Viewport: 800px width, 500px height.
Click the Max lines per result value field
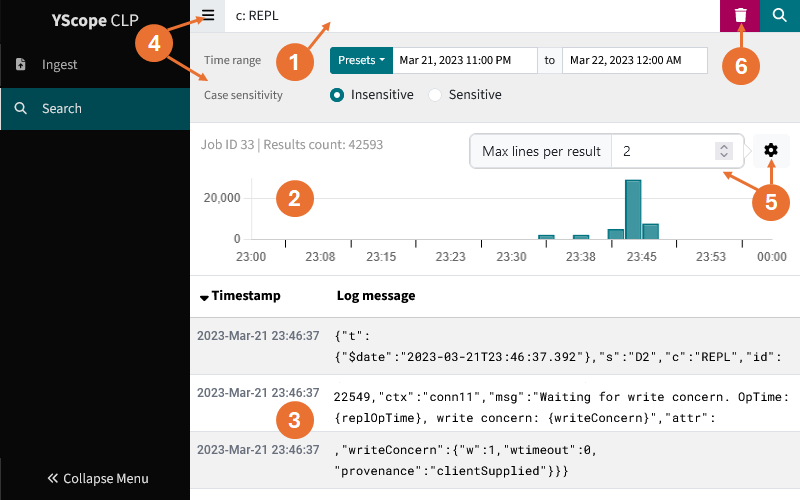663,151
